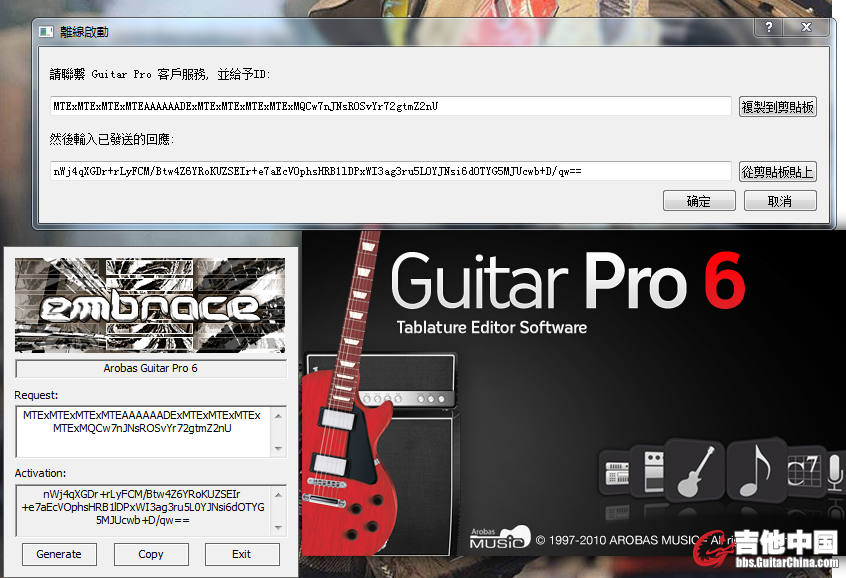Confirm with the 确定 button
846x578 pixels.
pyautogui.click(x=699, y=201)
